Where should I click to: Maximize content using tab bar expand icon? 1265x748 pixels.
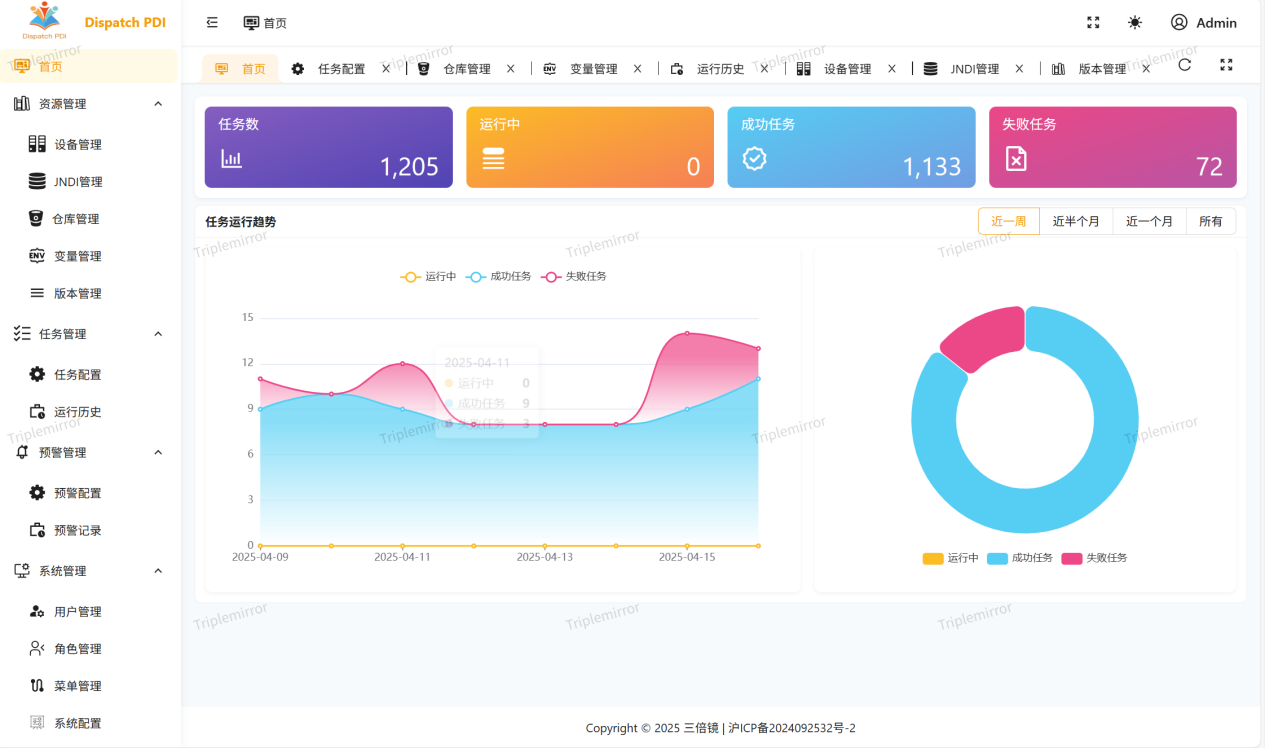click(1226, 65)
